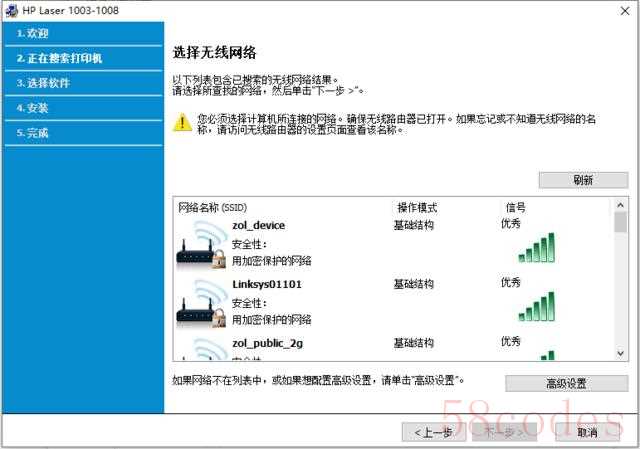Go back with the <上一步 button

click(x=434, y=432)
